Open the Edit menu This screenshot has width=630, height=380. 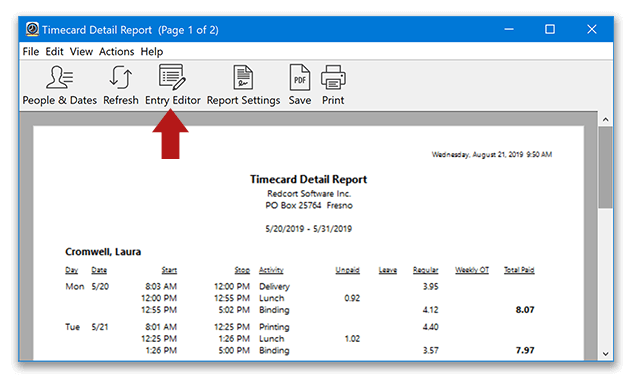pyautogui.click(x=54, y=51)
